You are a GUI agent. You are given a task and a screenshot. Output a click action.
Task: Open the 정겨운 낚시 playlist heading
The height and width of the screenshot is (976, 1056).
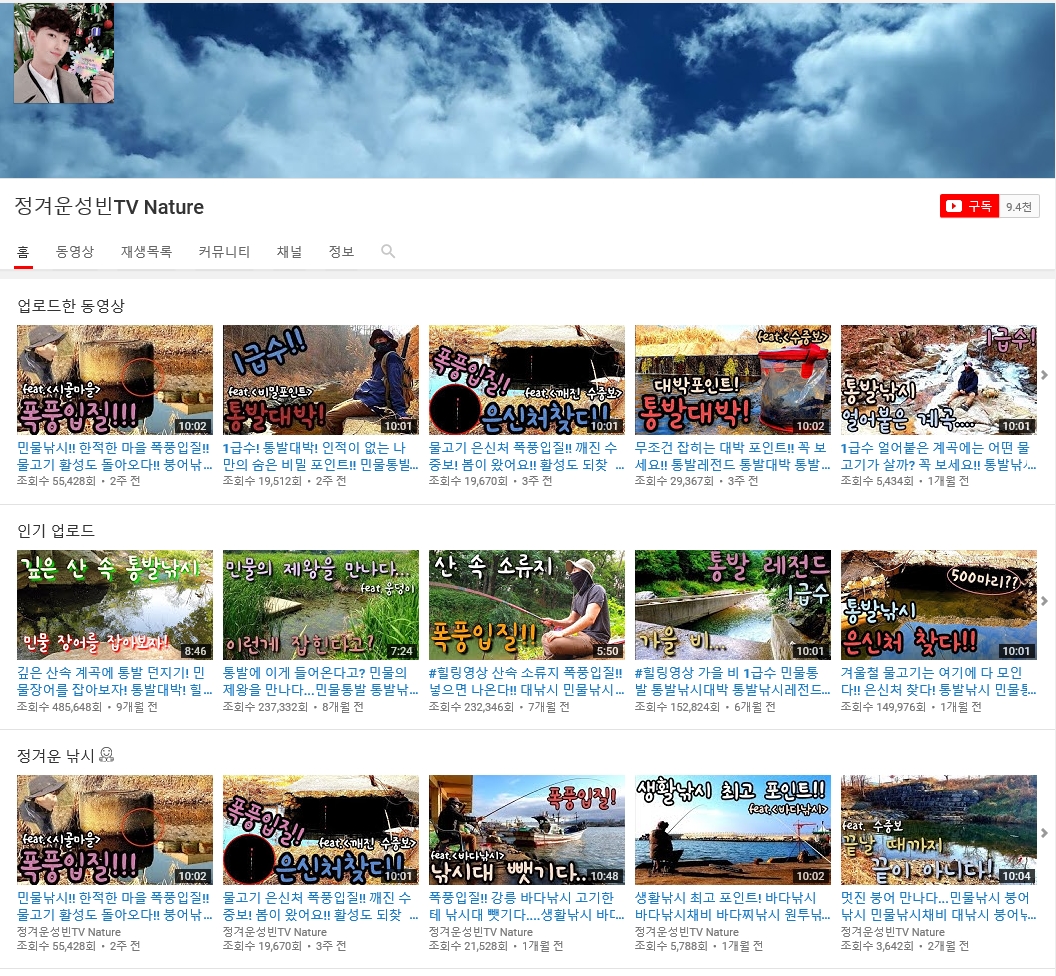(x=56, y=756)
